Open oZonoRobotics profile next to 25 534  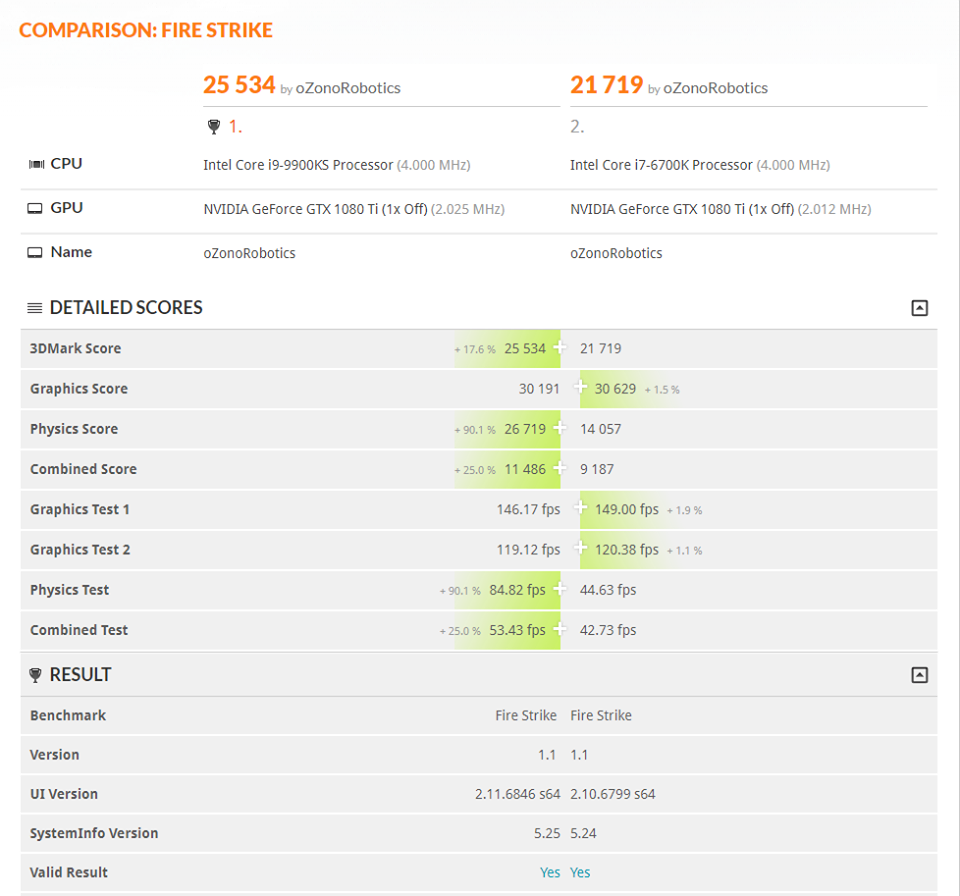point(348,88)
